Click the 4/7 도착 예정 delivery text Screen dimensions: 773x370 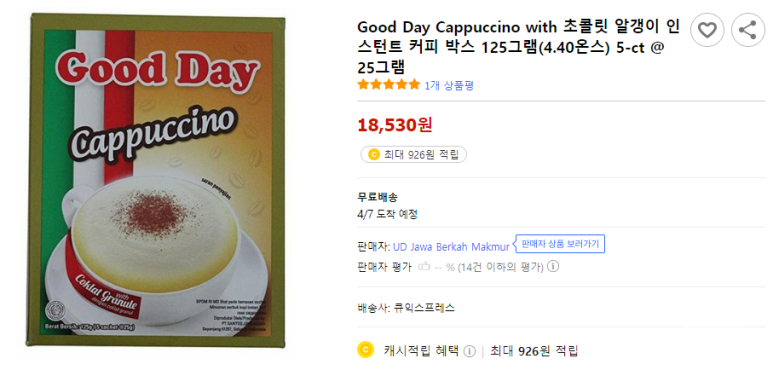click(x=387, y=214)
